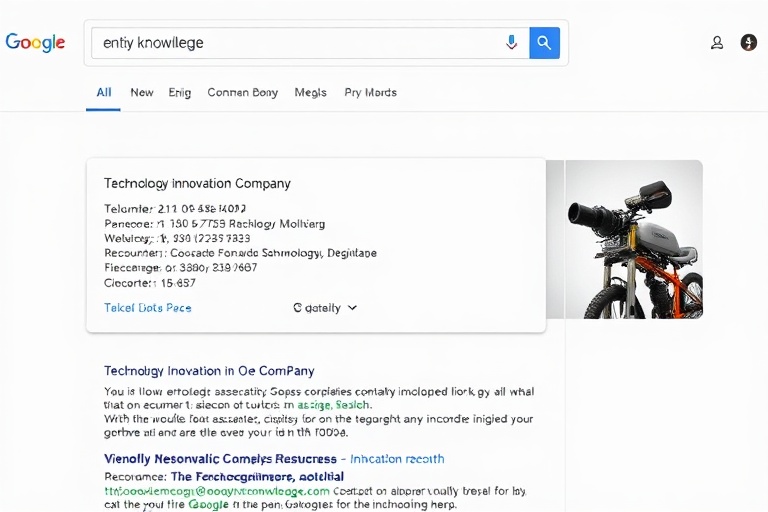The height and width of the screenshot is (512, 768).
Task: Open the Enig tab
Action: point(180,92)
